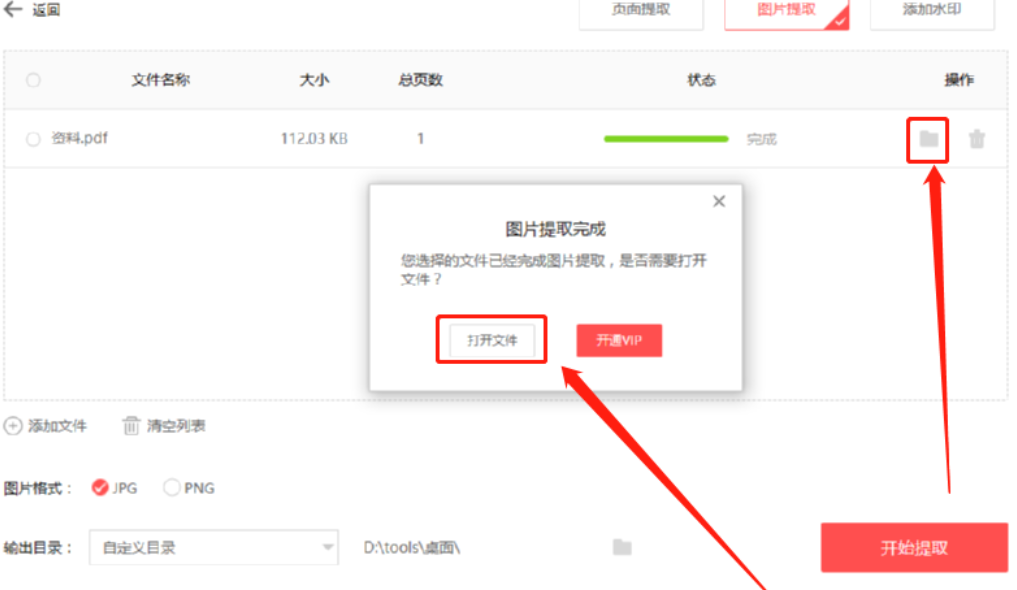Click the 总页数 column header
This screenshot has height=590, width=1017.
pyautogui.click(x=420, y=80)
